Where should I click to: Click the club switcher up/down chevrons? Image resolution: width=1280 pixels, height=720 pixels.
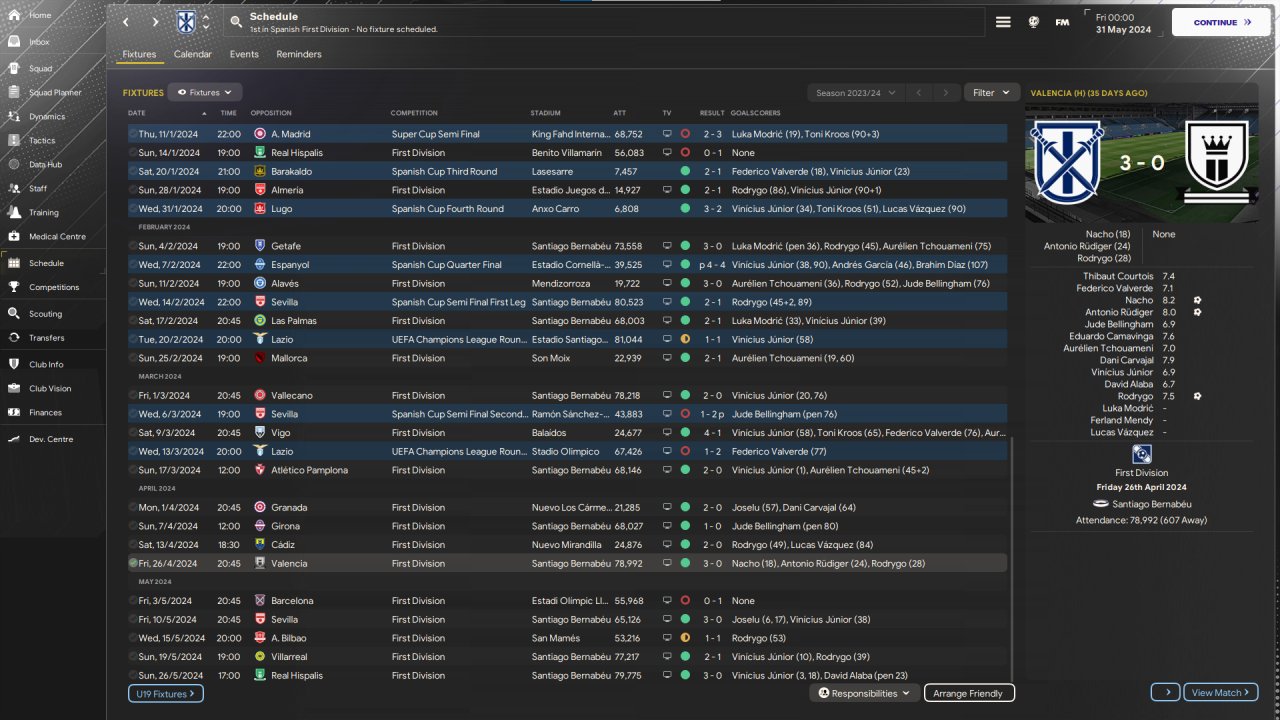point(206,22)
